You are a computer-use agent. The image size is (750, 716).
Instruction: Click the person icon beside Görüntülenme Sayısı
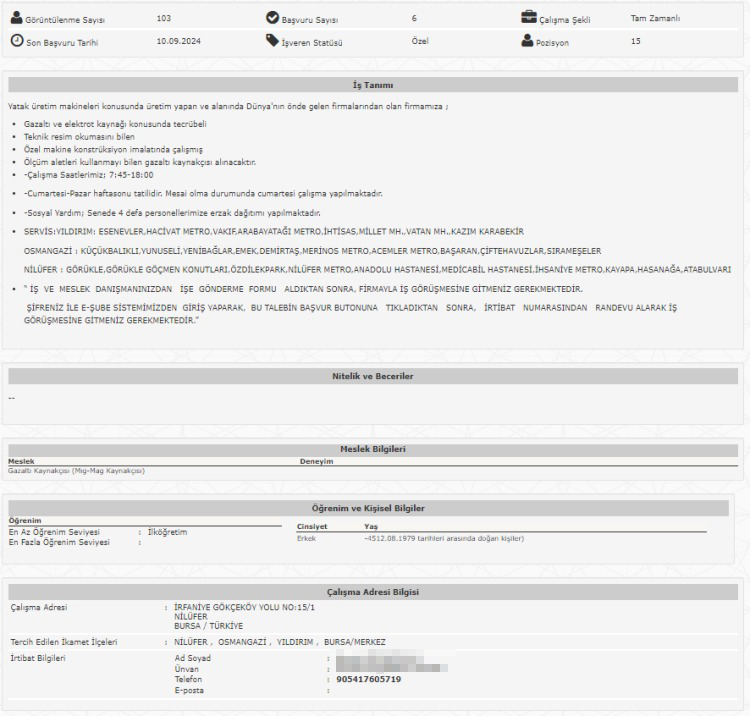pos(16,18)
